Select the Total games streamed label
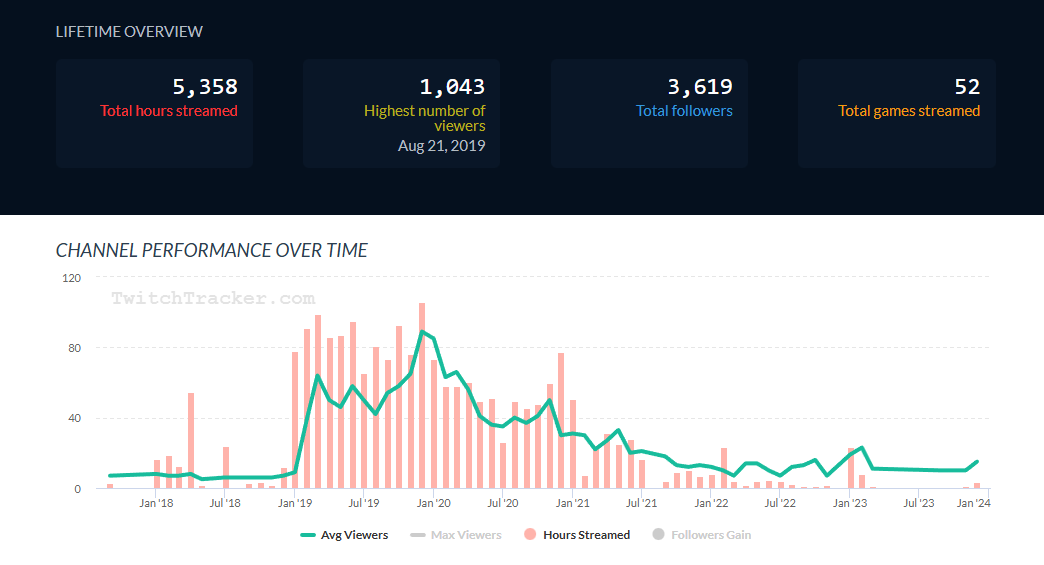Screen dimensions: 1044x565 [x=909, y=111]
